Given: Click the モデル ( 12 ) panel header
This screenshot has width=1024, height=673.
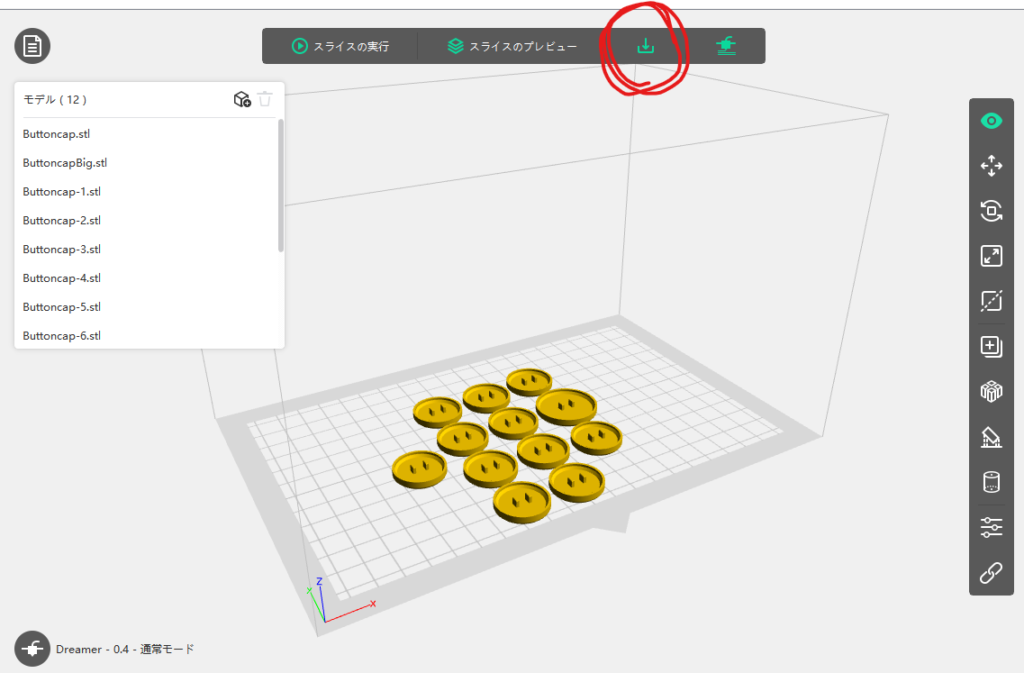Looking at the screenshot, I should [55, 99].
